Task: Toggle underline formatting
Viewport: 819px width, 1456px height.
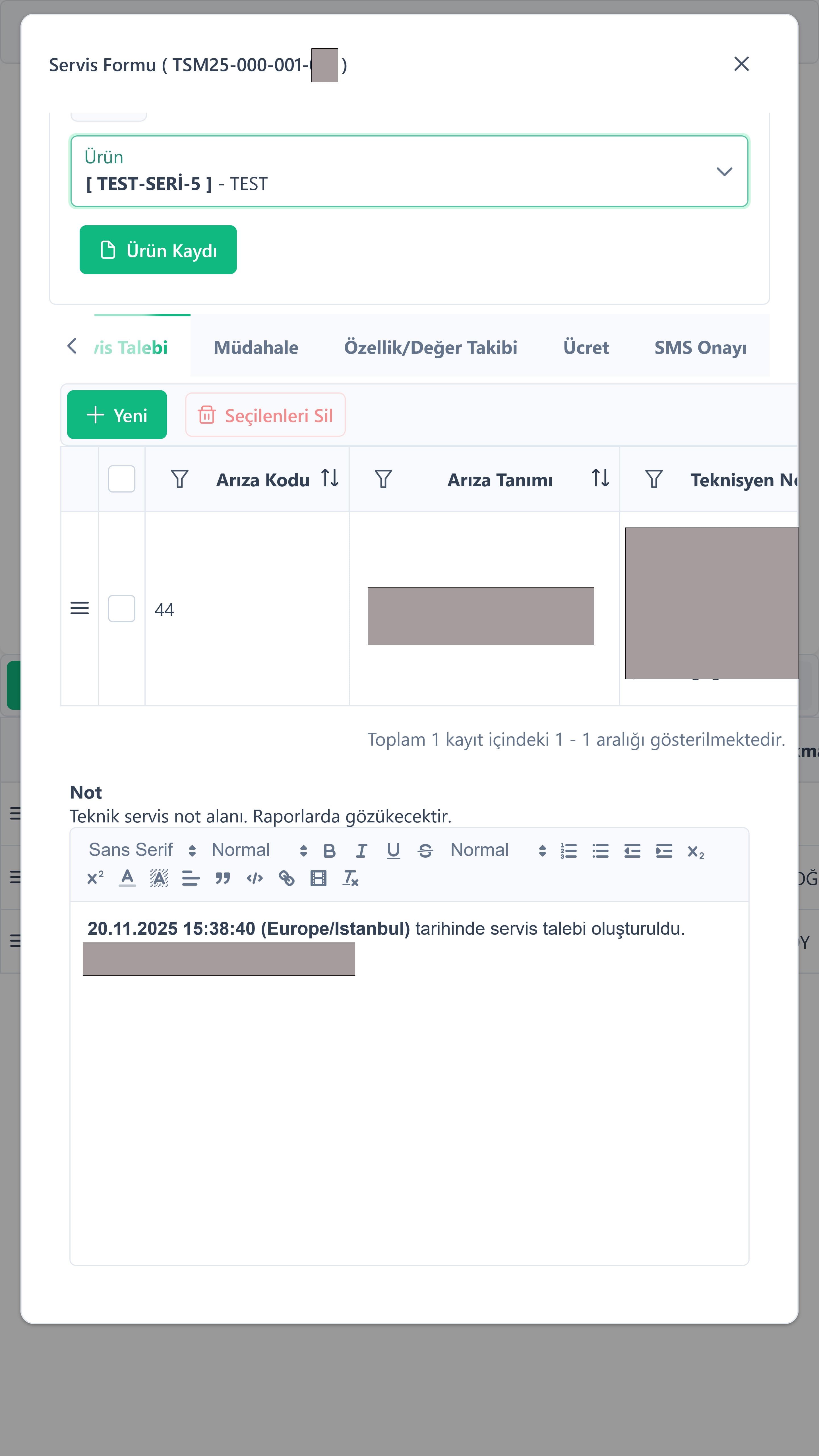Action: click(x=393, y=851)
